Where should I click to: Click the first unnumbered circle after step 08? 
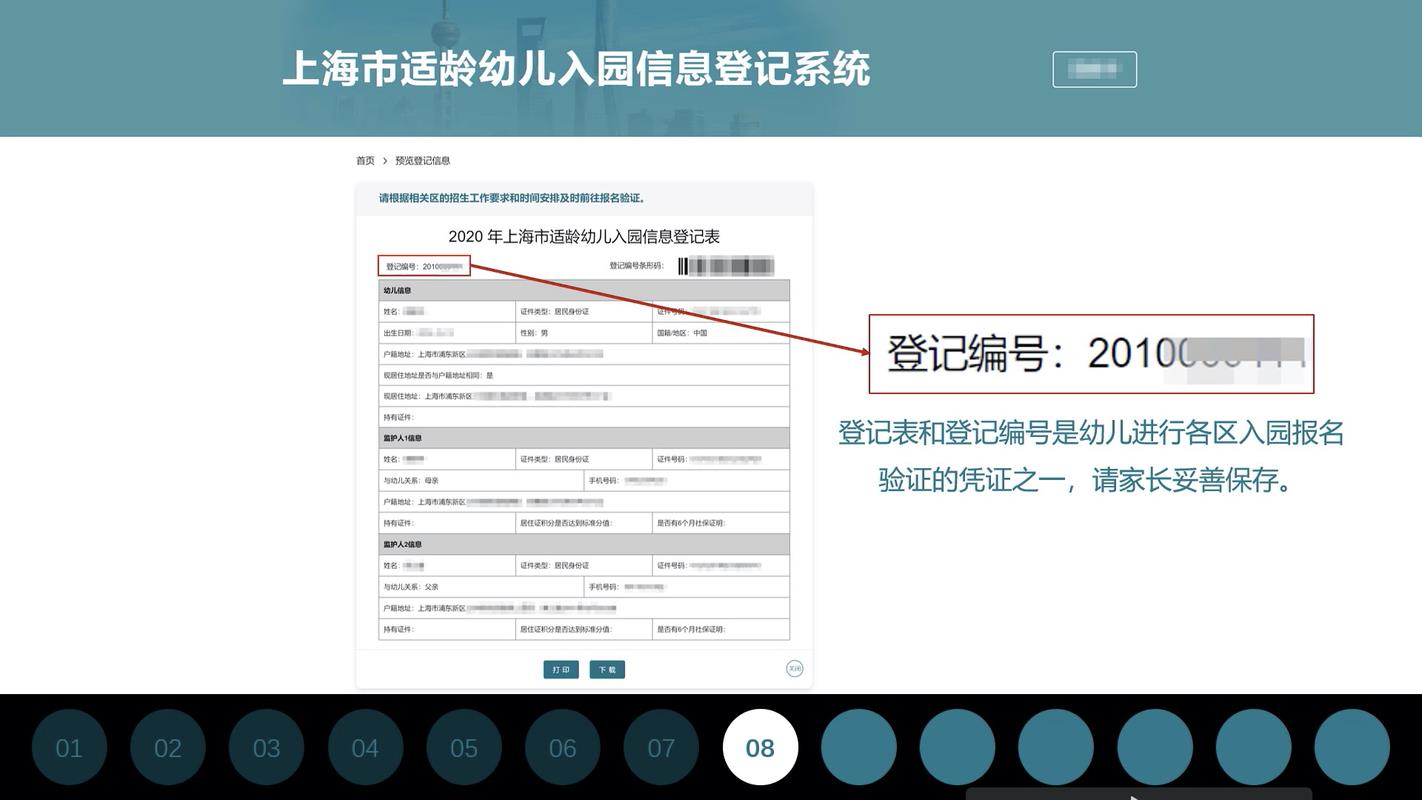[859, 746]
